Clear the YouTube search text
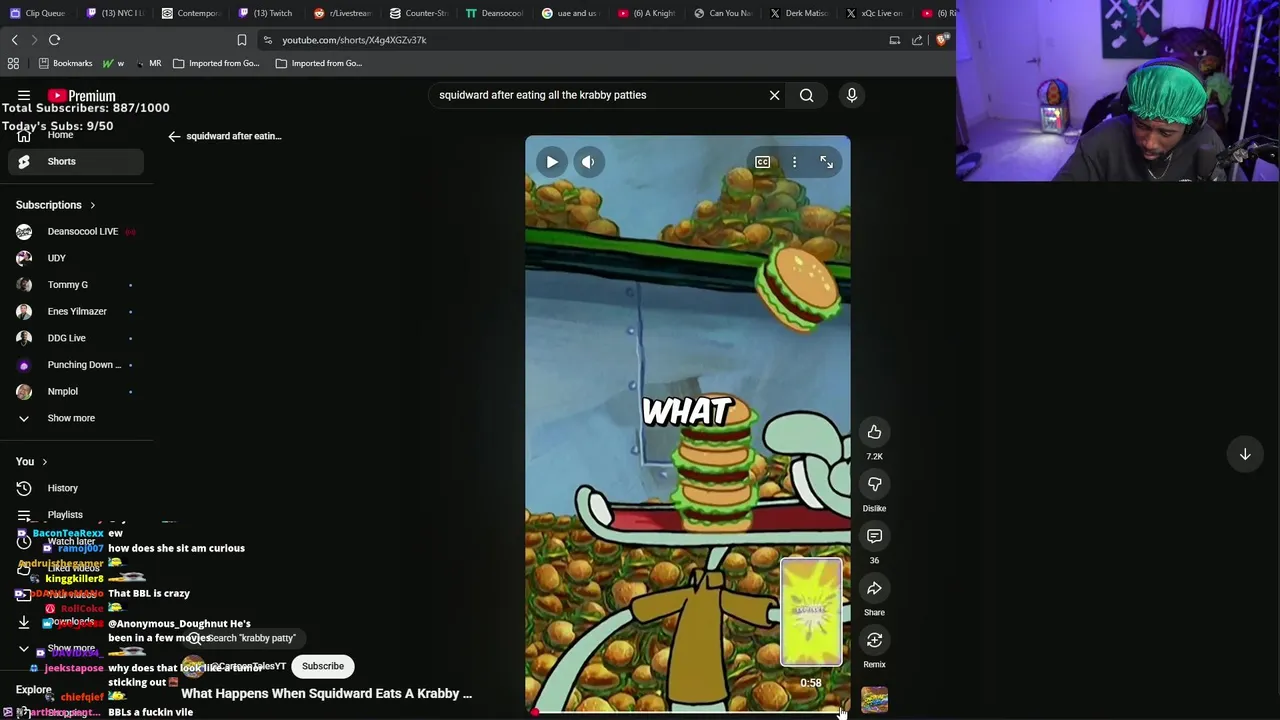1280x720 pixels. tap(774, 95)
